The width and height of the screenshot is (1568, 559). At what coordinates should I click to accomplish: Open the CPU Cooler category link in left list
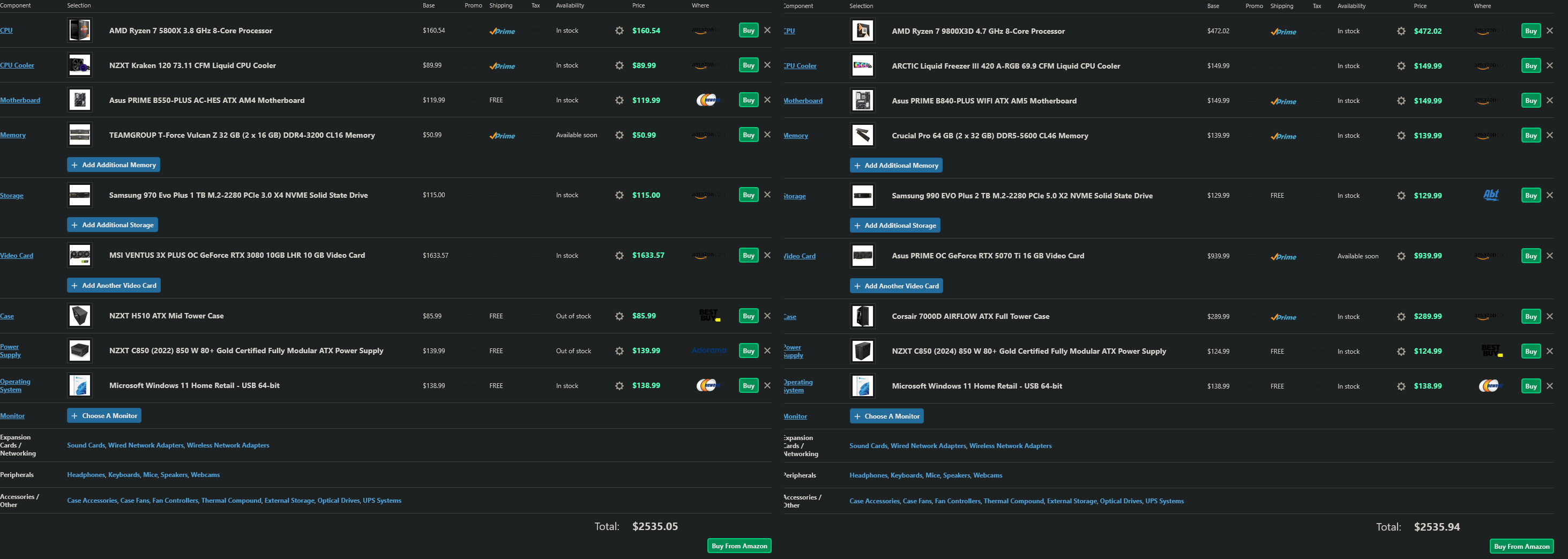click(x=17, y=65)
